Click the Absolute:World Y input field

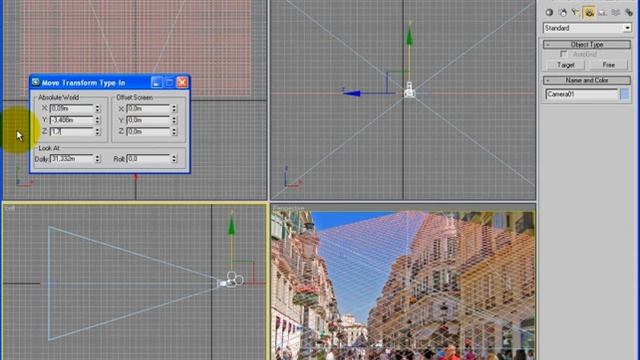coord(71,120)
